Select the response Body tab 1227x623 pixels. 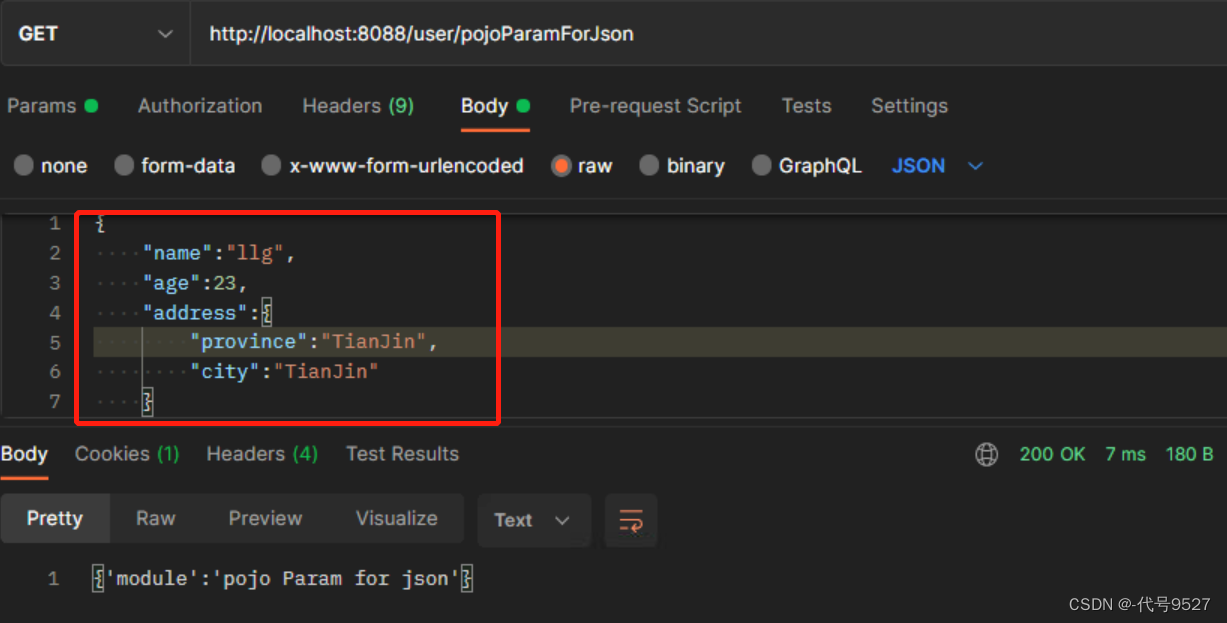coord(24,454)
